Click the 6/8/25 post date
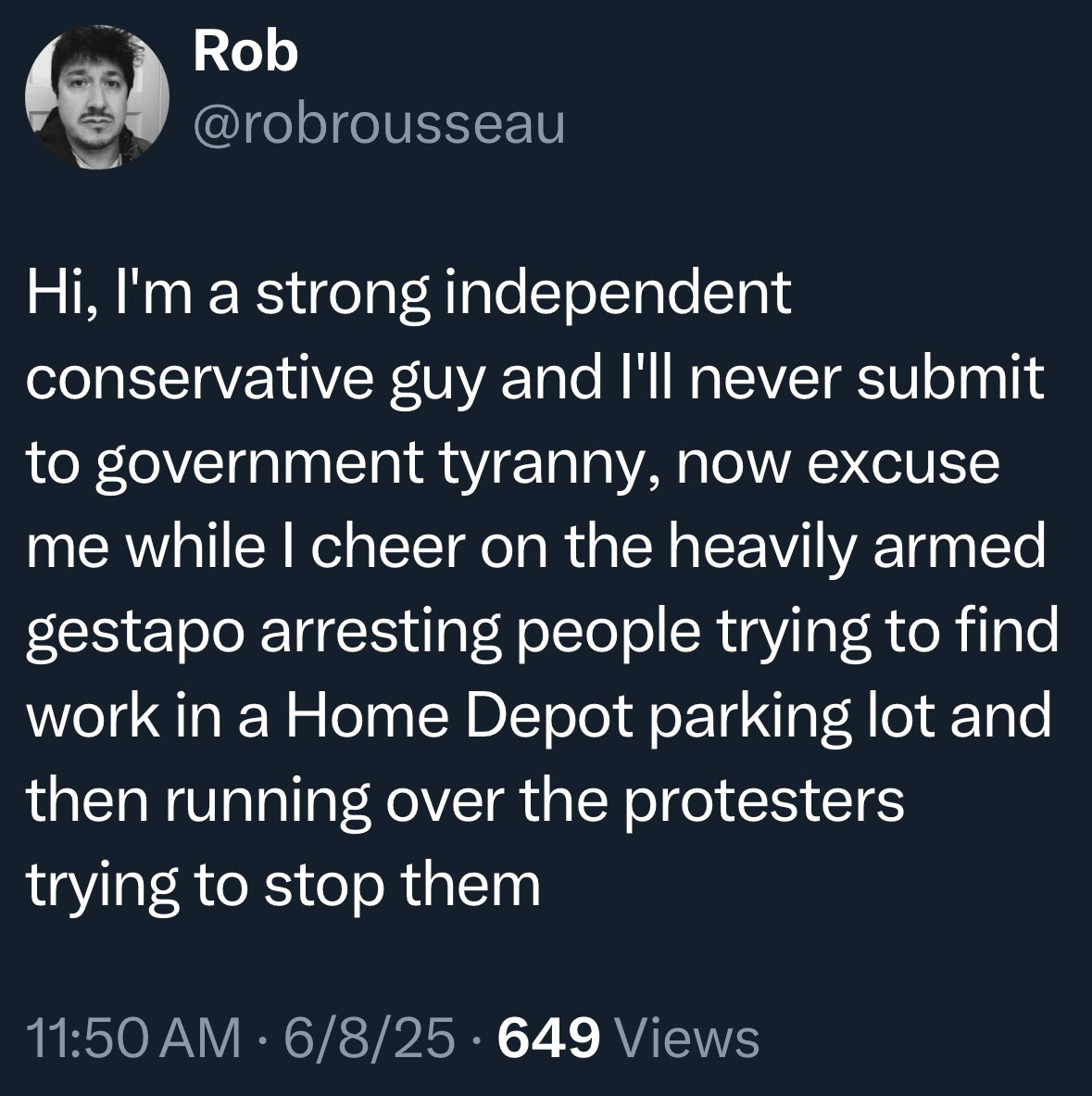Viewport: 1092px width, 1096px height. [369, 1038]
